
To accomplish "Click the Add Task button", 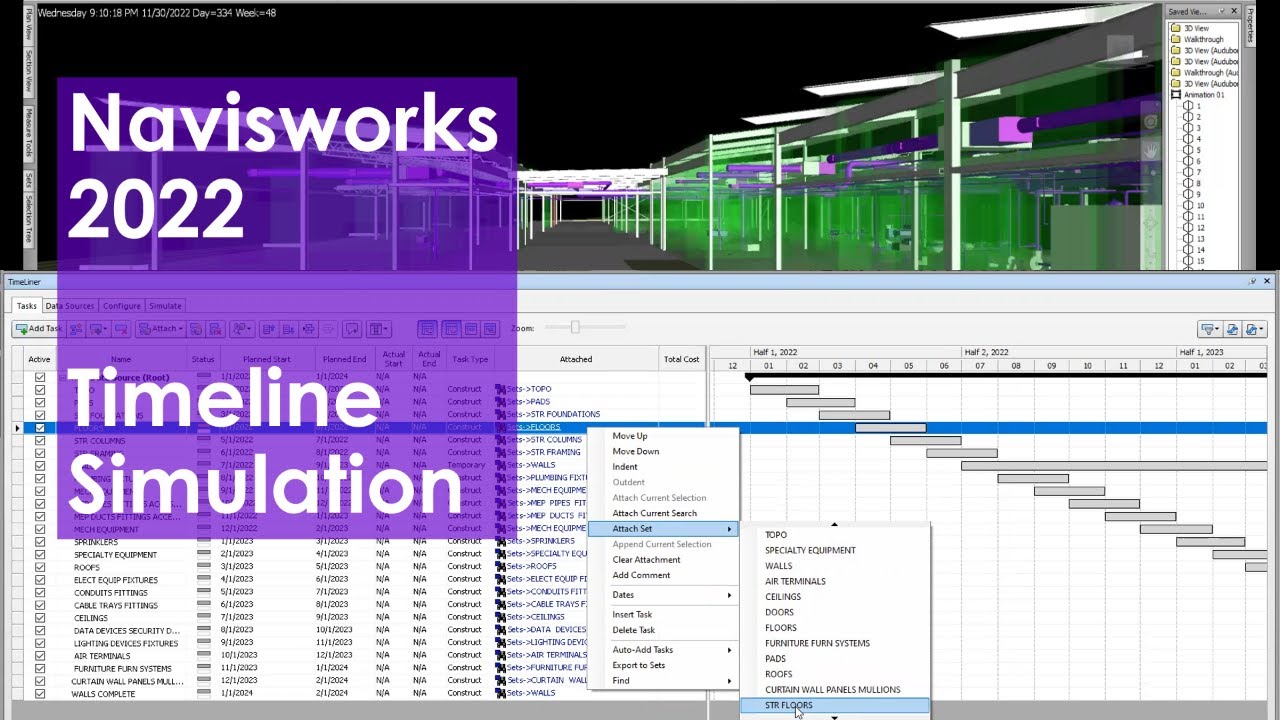I will click(39, 329).
